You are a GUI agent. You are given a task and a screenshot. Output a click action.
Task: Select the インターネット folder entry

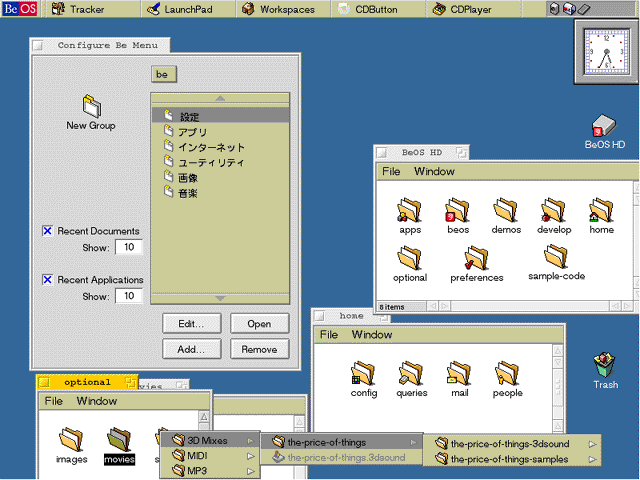[220, 147]
